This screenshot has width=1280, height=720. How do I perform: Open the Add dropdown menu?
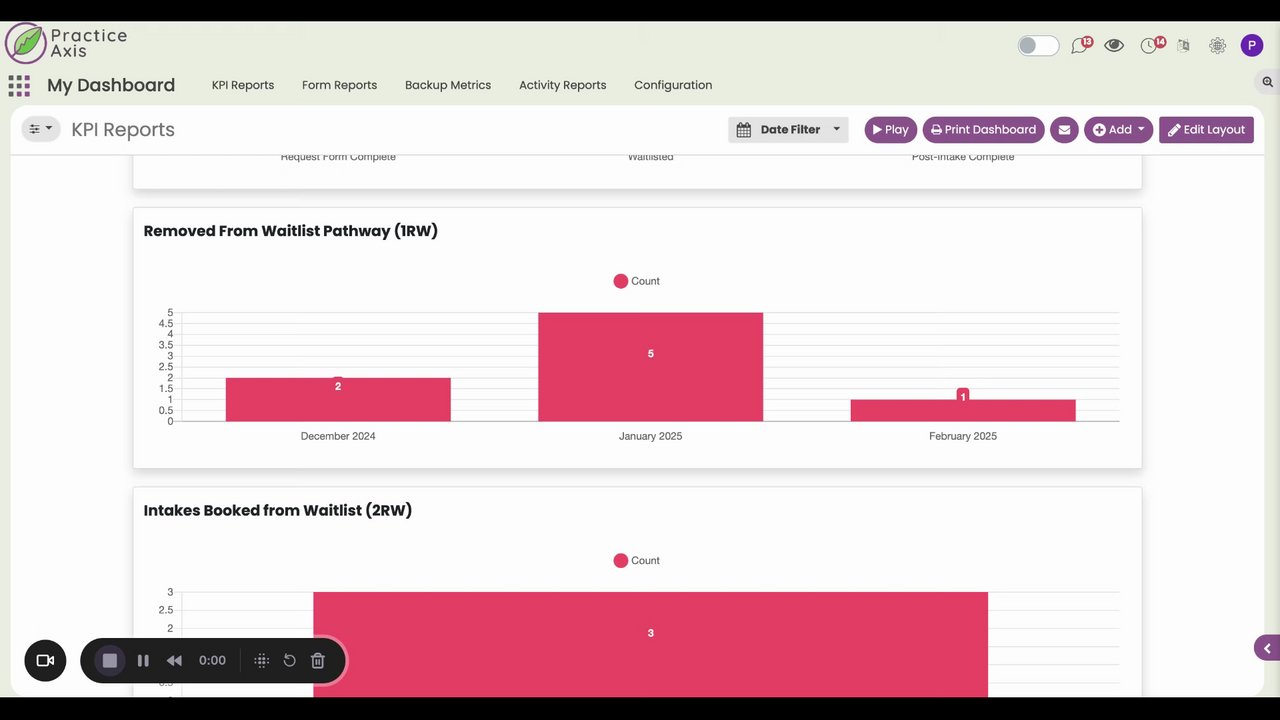tap(1118, 130)
